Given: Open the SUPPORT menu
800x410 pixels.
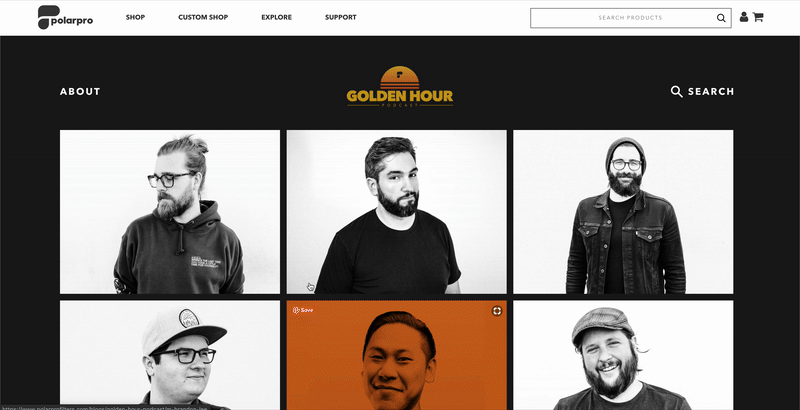Looking at the screenshot, I should coord(341,17).
